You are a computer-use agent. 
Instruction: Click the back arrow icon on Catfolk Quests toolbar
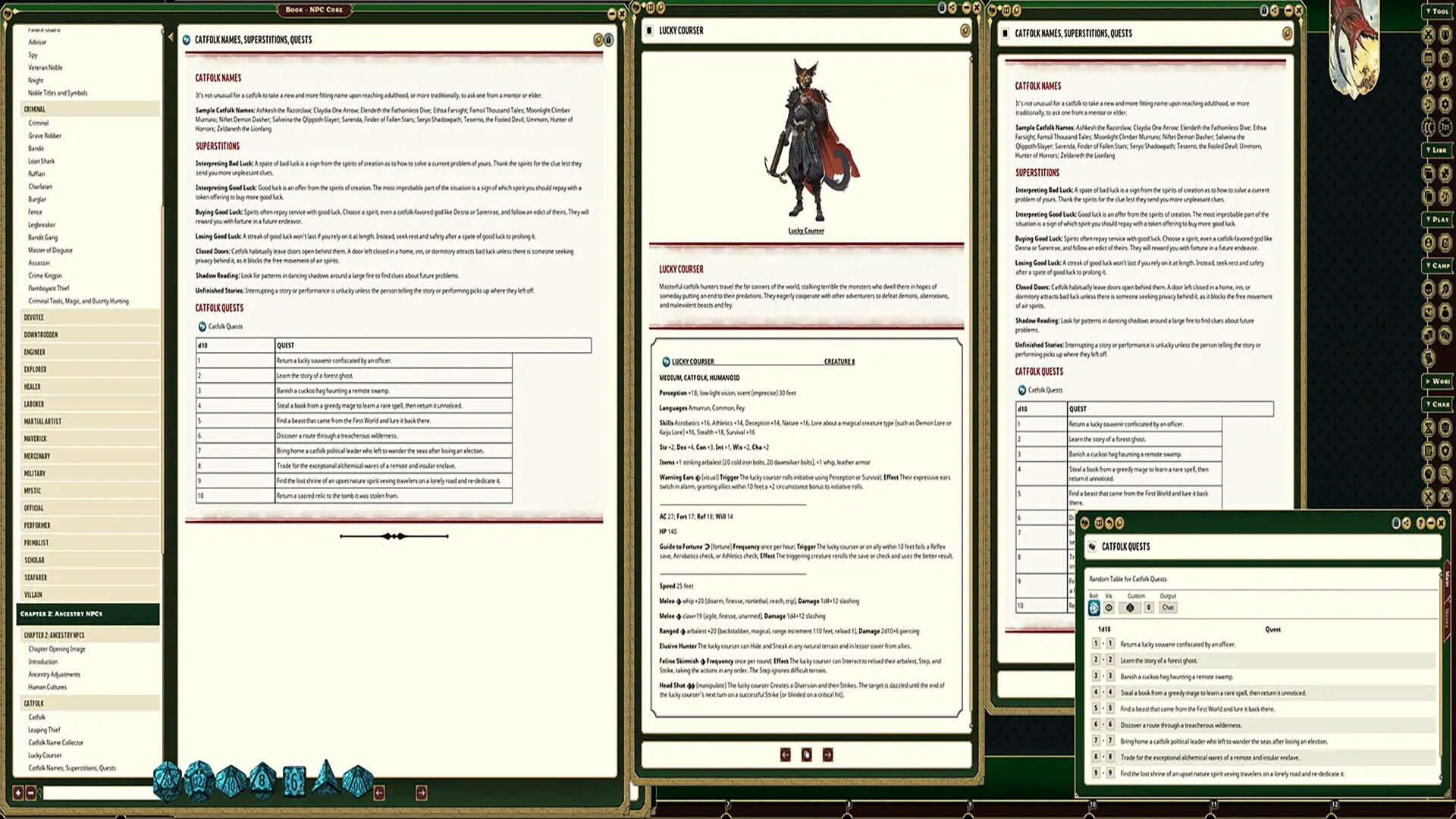point(1109,523)
